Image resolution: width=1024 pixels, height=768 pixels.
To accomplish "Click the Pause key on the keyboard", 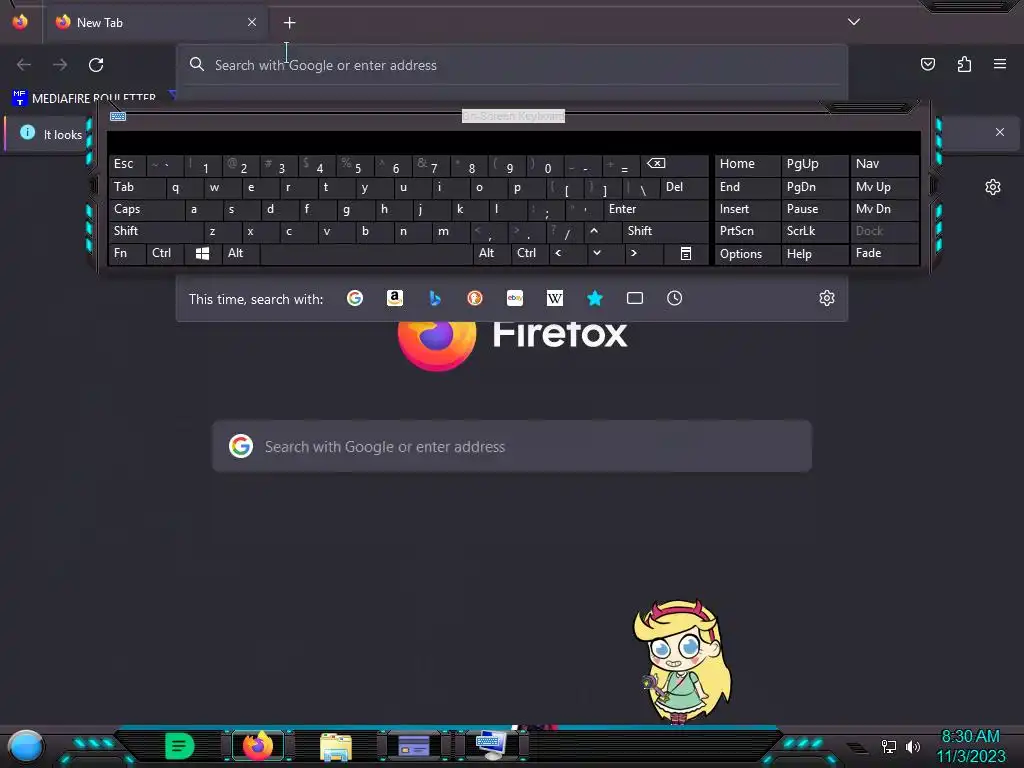I will click(x=814, y=210).
